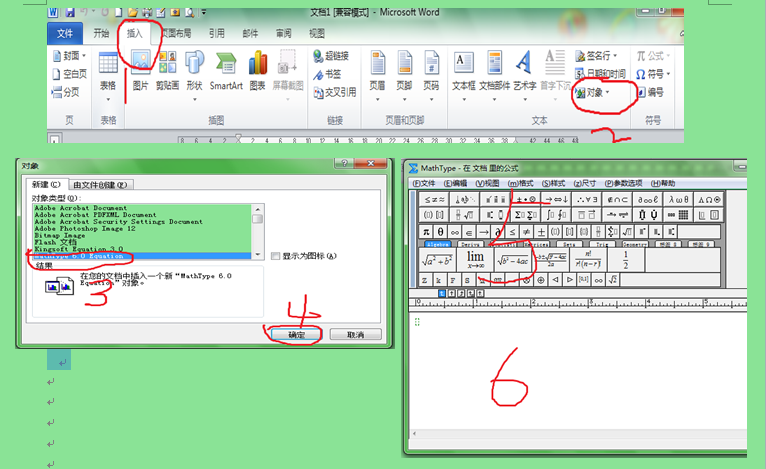The width and height of the screenshot is (766, 469).
Task: Click the 图片 (Picture) icon in Word ribbon
Action: coord(141,71)
